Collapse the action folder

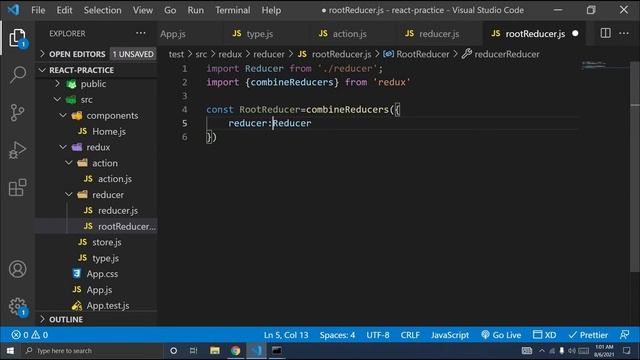[104, 163]
